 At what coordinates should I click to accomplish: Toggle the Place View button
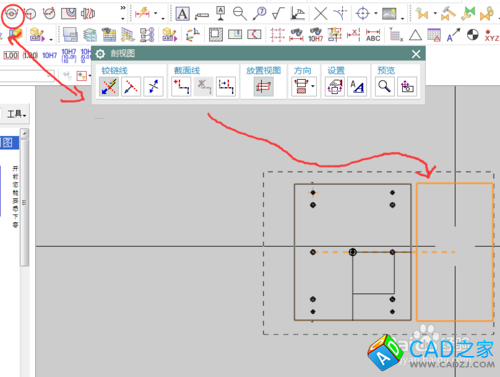pos(263,87)
